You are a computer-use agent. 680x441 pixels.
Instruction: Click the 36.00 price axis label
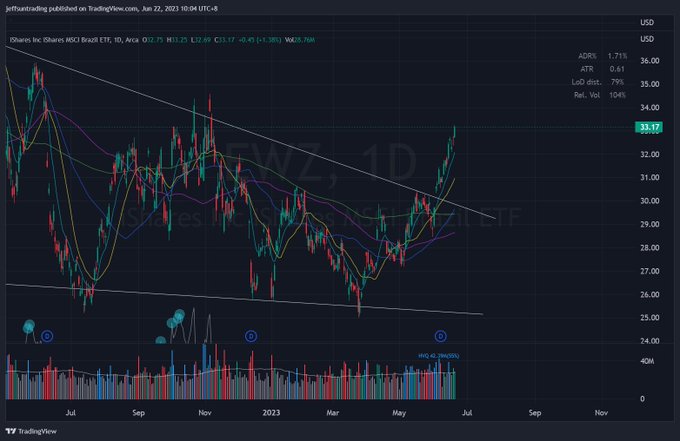[x=650, y=61]
